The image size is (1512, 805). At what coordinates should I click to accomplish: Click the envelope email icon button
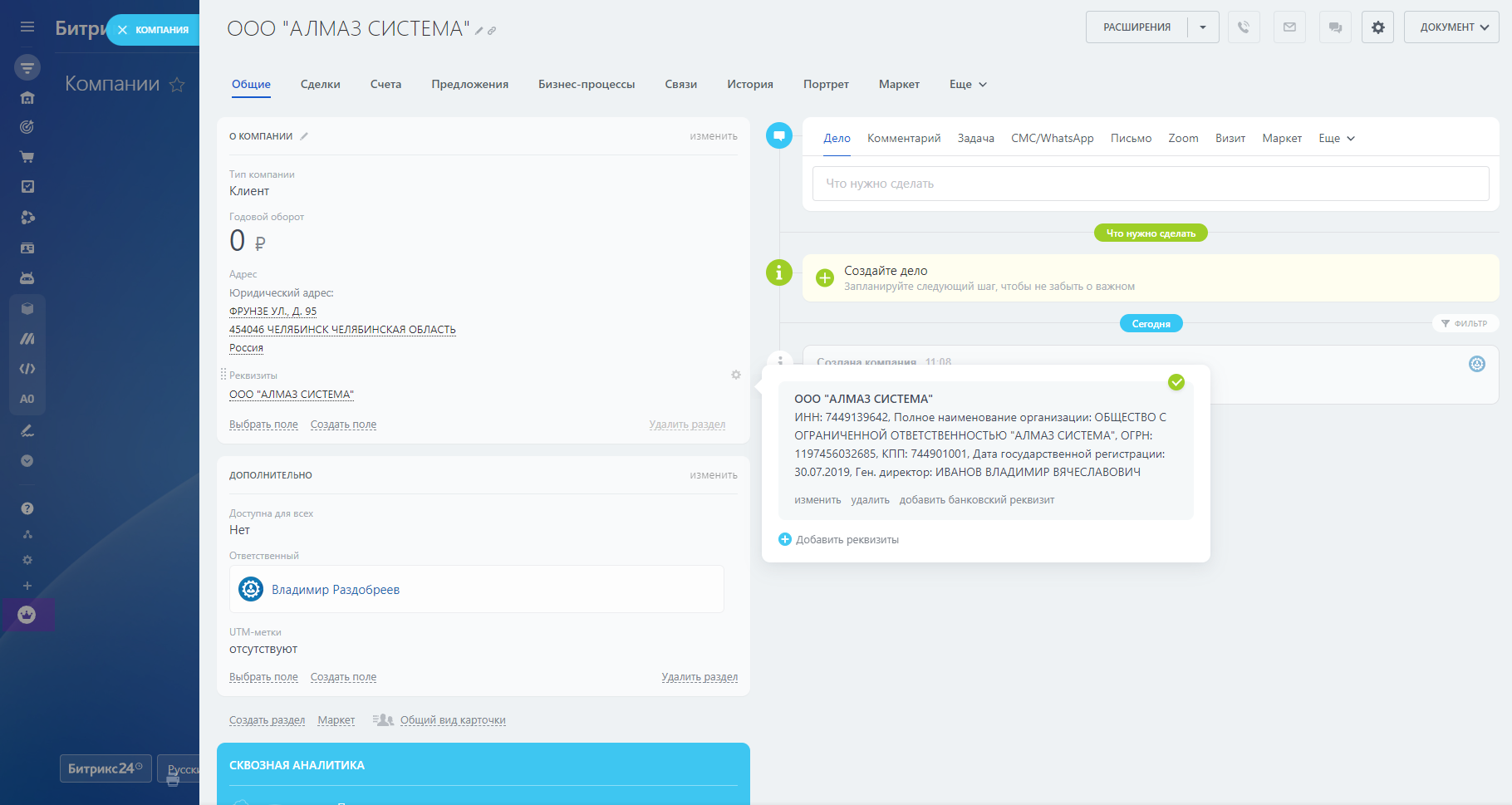tap(1289, 27)
